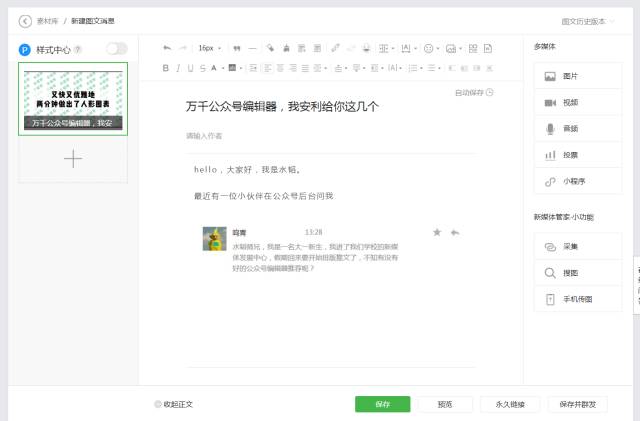640x421 pixels.
Task: Apply the font color A swatch
Action: click(x=214, y=68)
